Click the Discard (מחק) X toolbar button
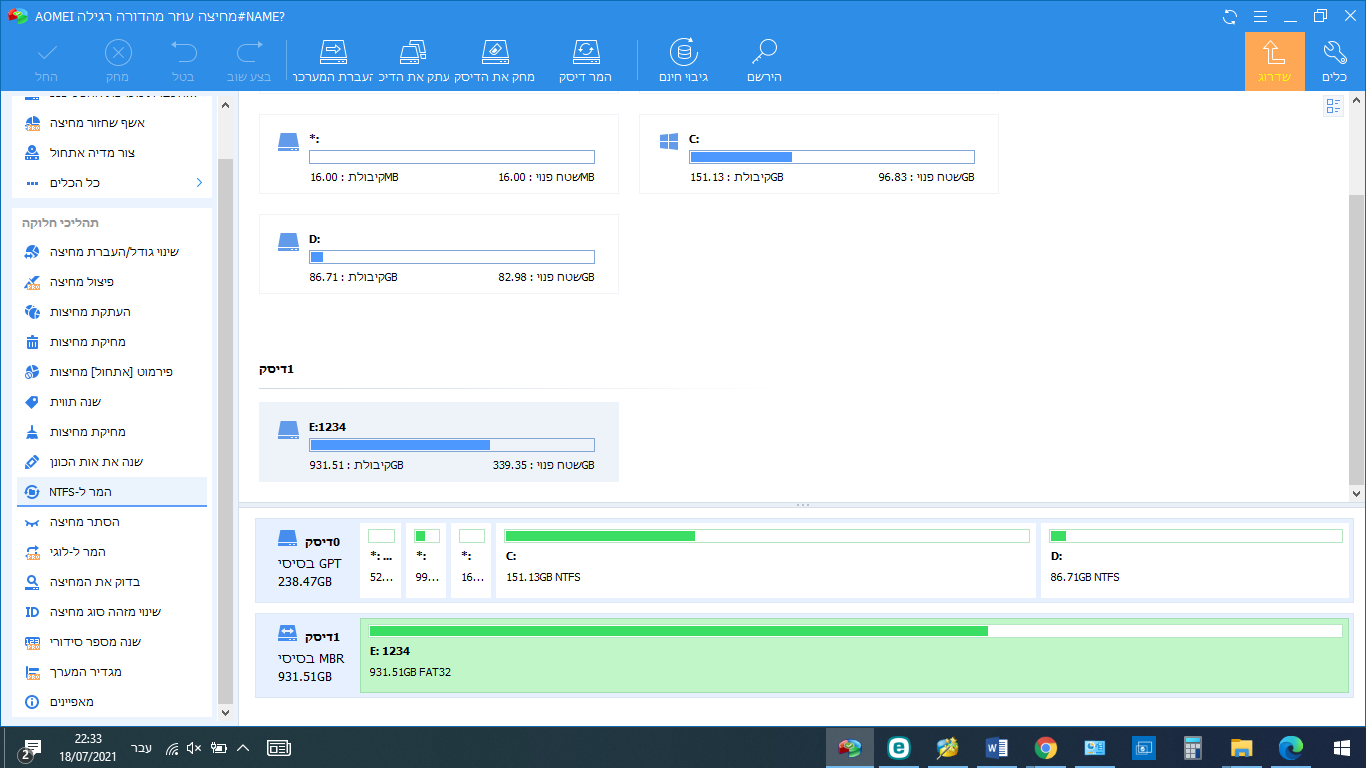 point(118,61)
